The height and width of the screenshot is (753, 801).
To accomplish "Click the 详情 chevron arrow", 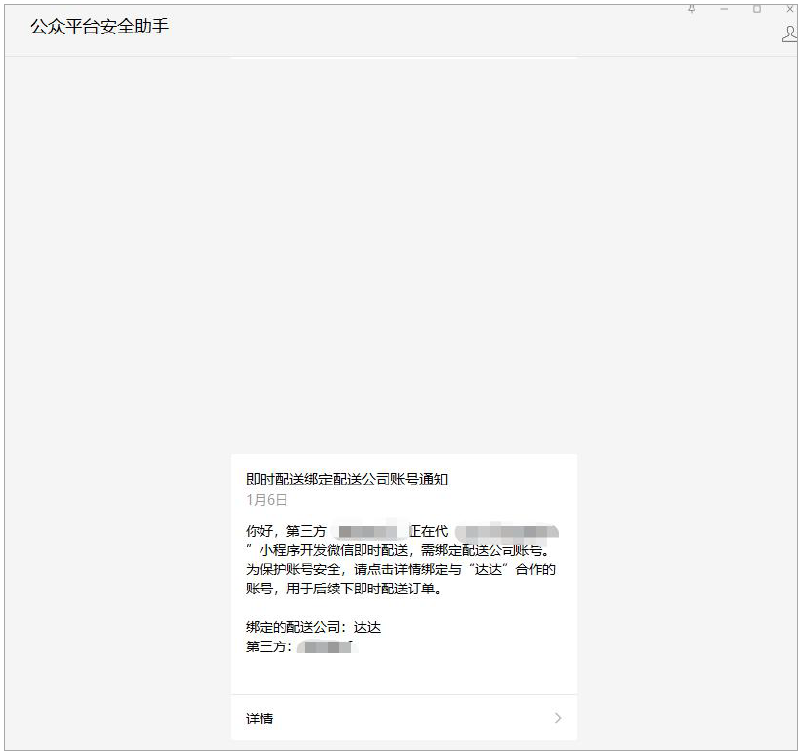I will pos(558,718).
